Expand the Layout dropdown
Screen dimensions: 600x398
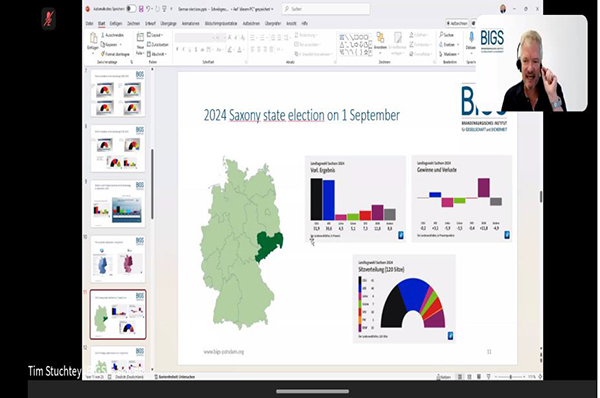(x=155, y=35)
